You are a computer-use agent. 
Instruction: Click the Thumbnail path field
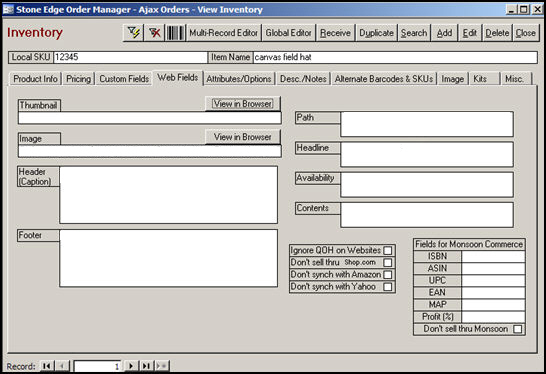tap(150, 118)
